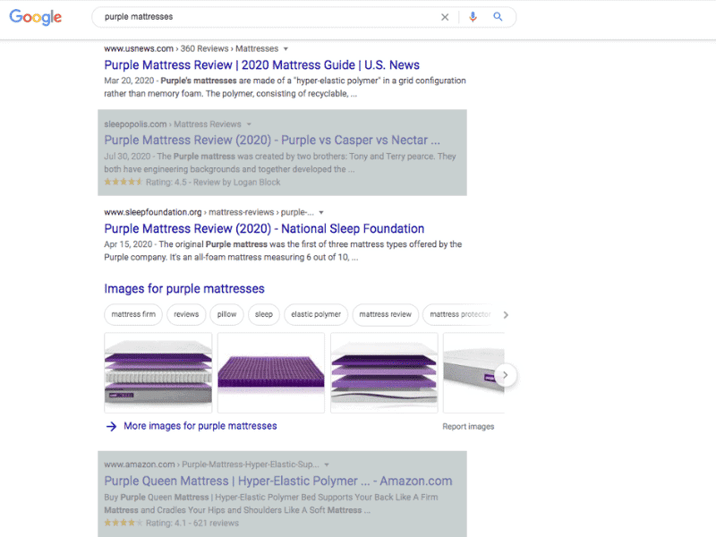Clear the search box with X icon
The image size is (716, 537).
[445, 17]
